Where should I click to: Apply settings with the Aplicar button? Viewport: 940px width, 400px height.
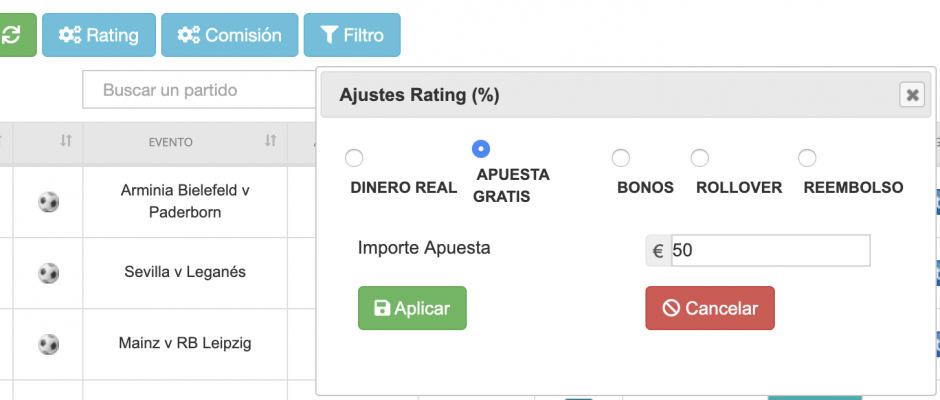pyautogui.click(x=412, y=308)
